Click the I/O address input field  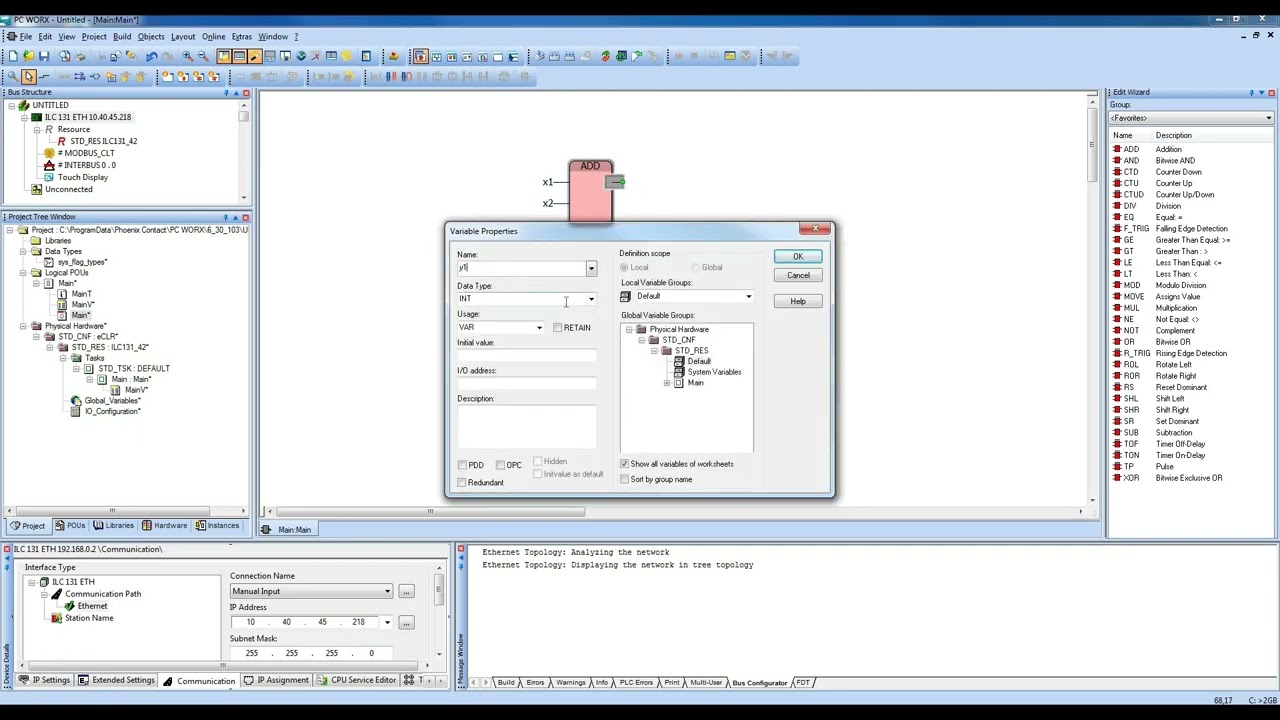[x=527, y=384]
